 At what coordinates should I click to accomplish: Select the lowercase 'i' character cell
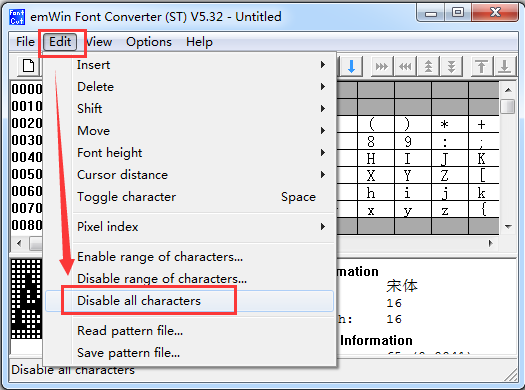[x=413, y=192]
